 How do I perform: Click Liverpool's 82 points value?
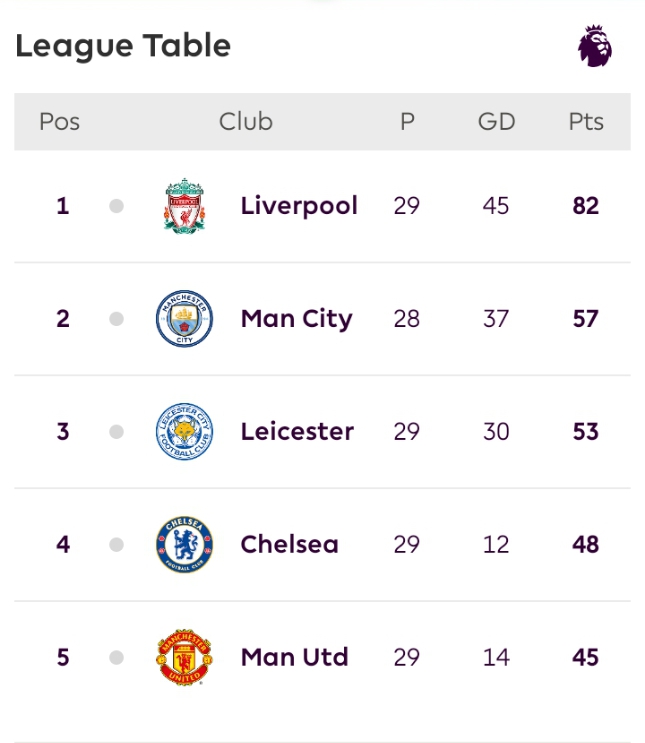tap(586, 206)
